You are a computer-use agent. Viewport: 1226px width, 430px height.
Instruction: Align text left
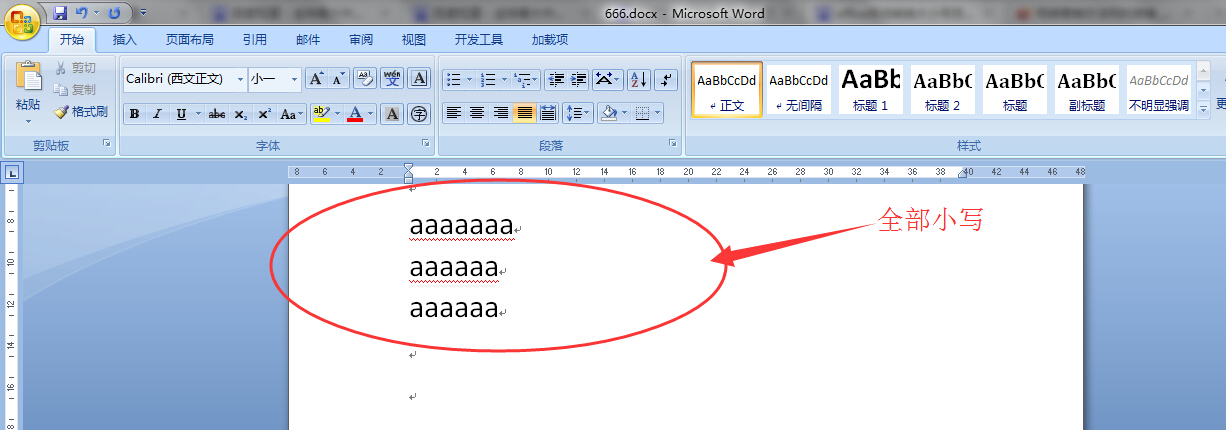tap(454, 113)
